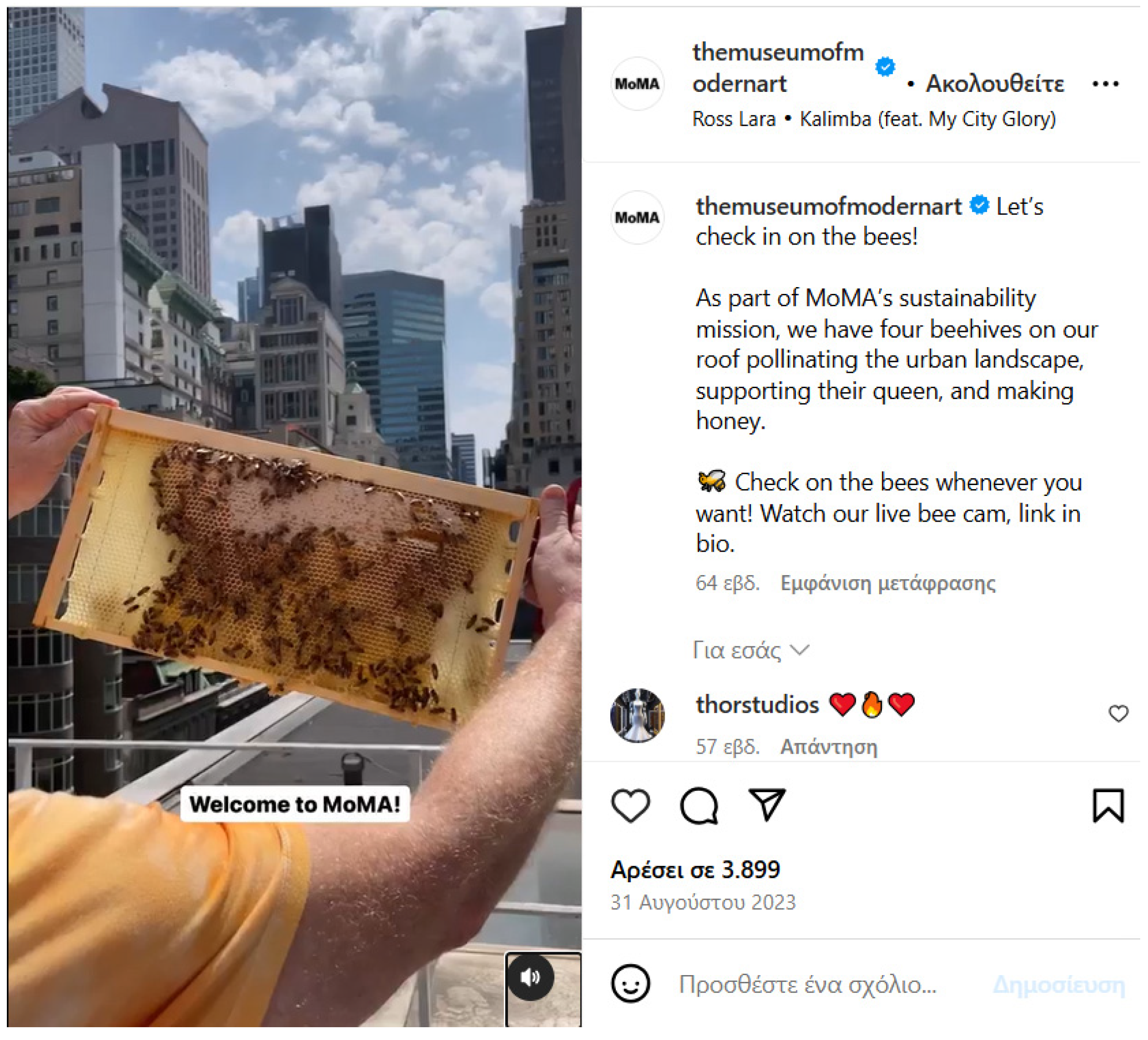Show translation with Εμφάνιση μετάφρασης
Image resolution: width=1148 pixels, height=1040 pixels.
[x=887, y=583]
